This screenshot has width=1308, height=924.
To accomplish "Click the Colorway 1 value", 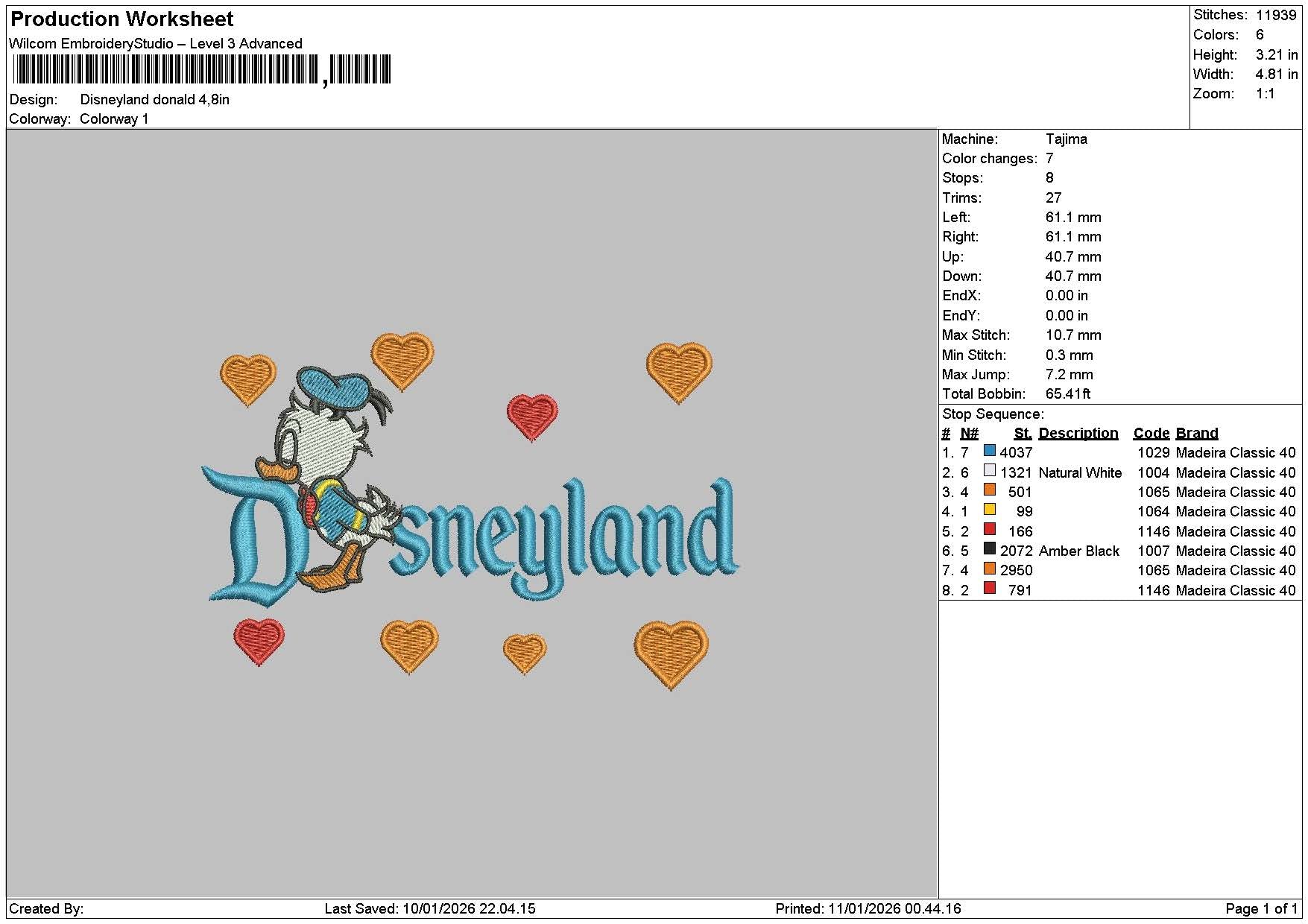I will (114, 118).
